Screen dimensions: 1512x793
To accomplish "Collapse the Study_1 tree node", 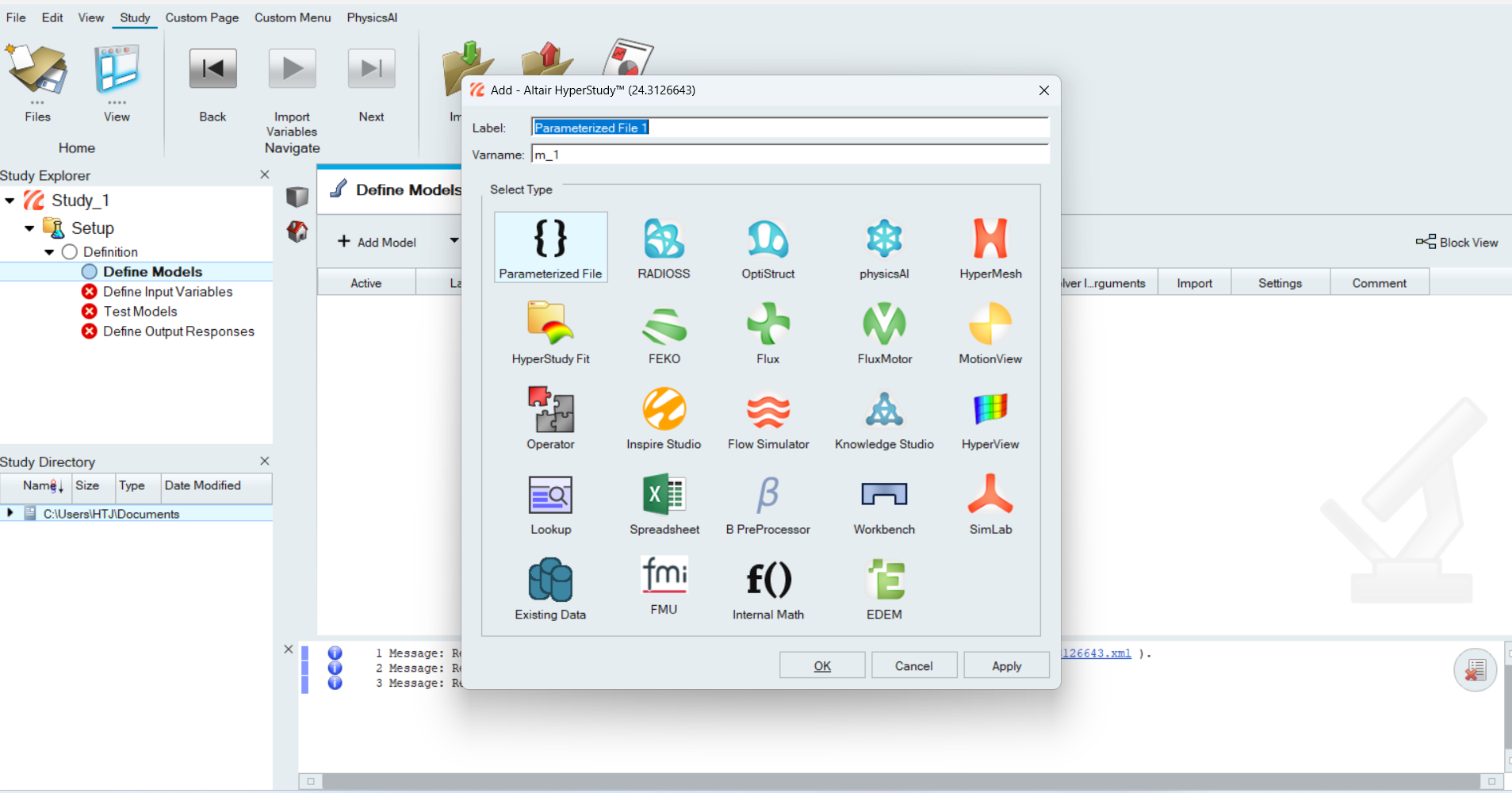I will pos(10,200).
